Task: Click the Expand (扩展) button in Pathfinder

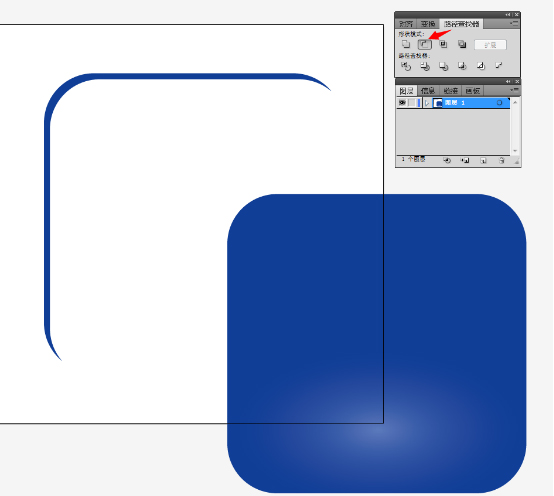Action: [x=490, y=45]
